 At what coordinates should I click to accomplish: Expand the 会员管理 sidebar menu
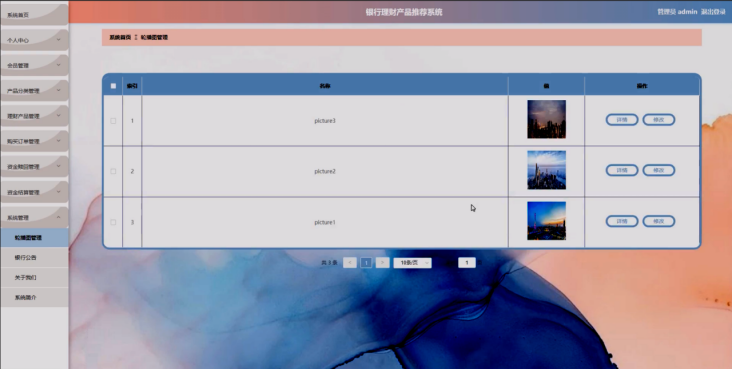point(34,65)
